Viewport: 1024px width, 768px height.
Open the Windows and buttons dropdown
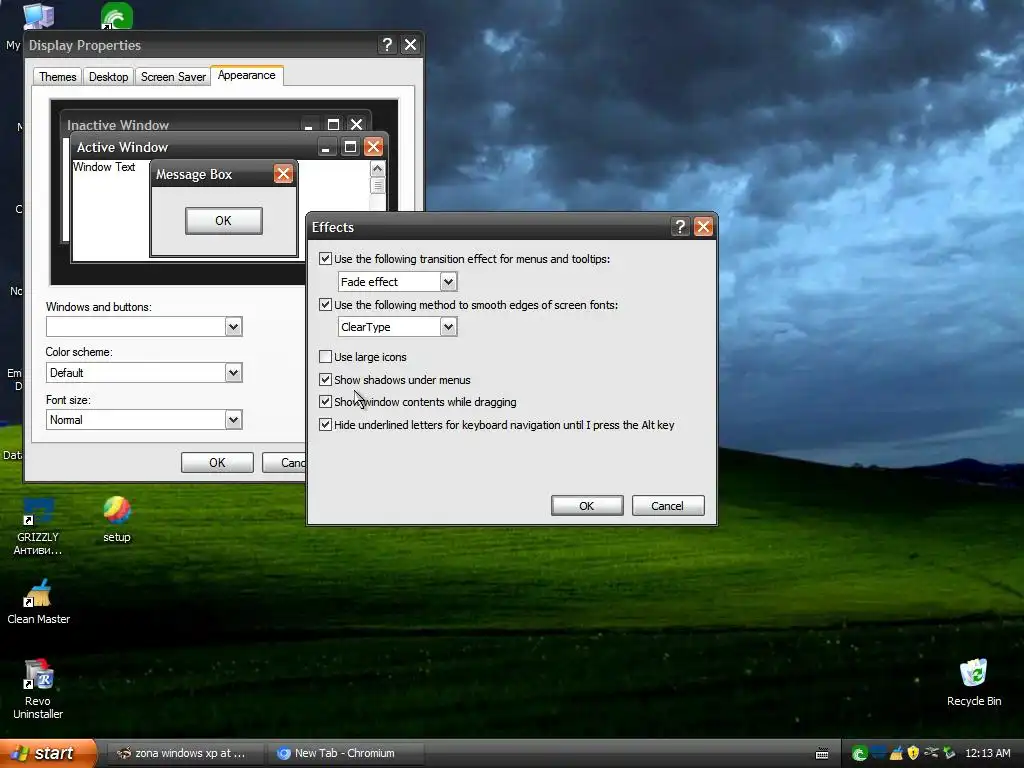234,327
